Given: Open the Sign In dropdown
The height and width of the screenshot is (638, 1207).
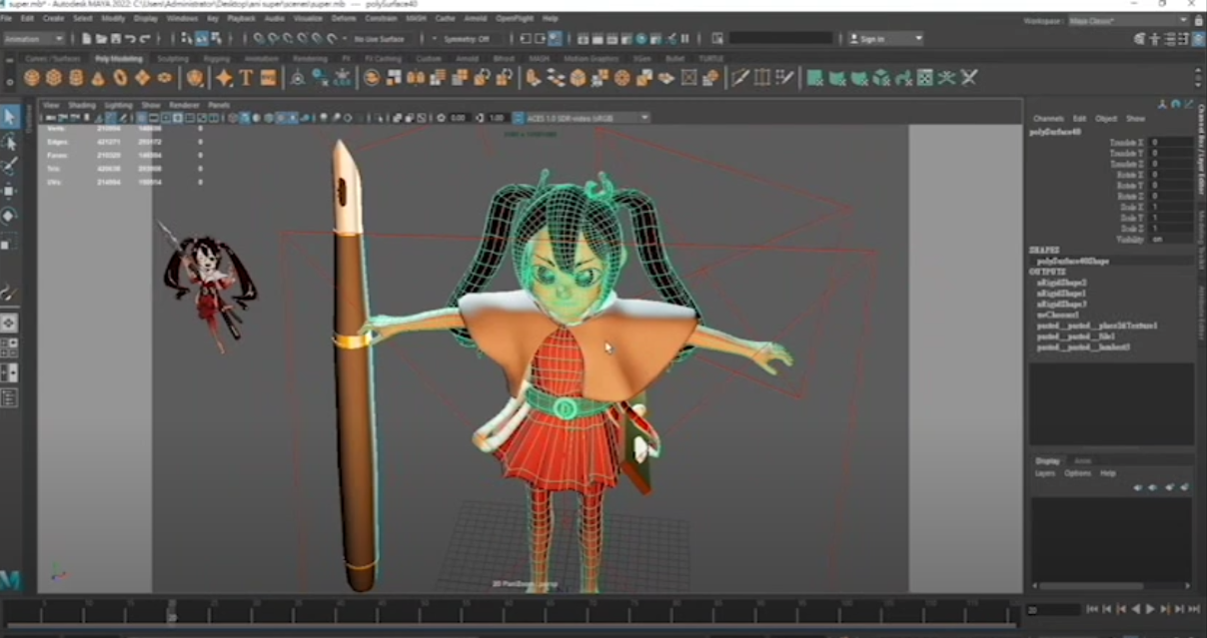Looking at the screenshot, I should click(x=885, y=39).
